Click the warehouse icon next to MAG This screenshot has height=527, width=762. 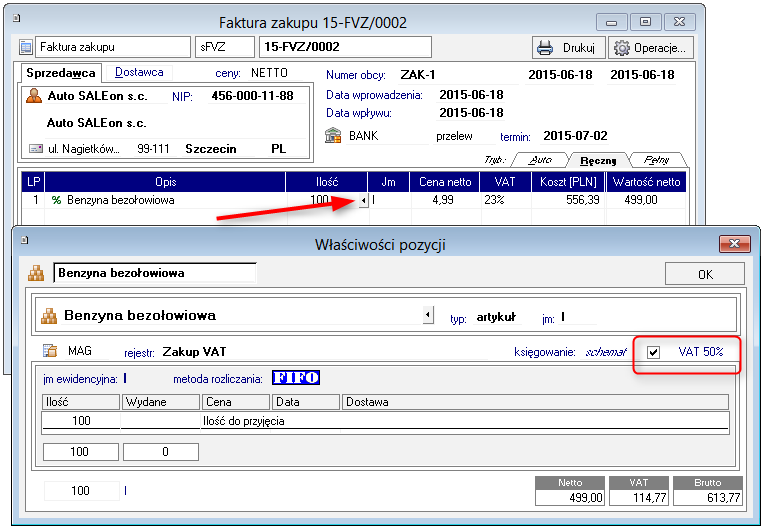[x=50, y=350]
